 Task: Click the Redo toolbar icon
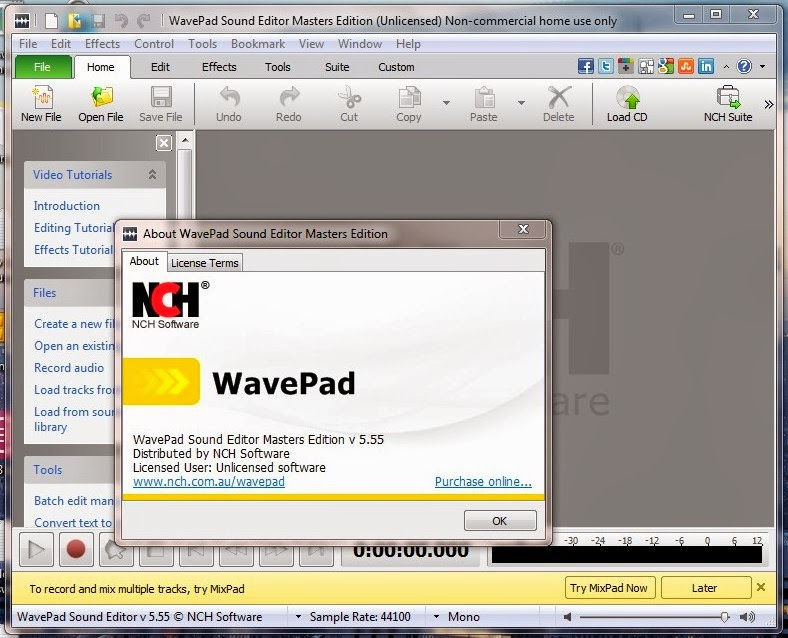pyautogui.click(x=289, y=104)
